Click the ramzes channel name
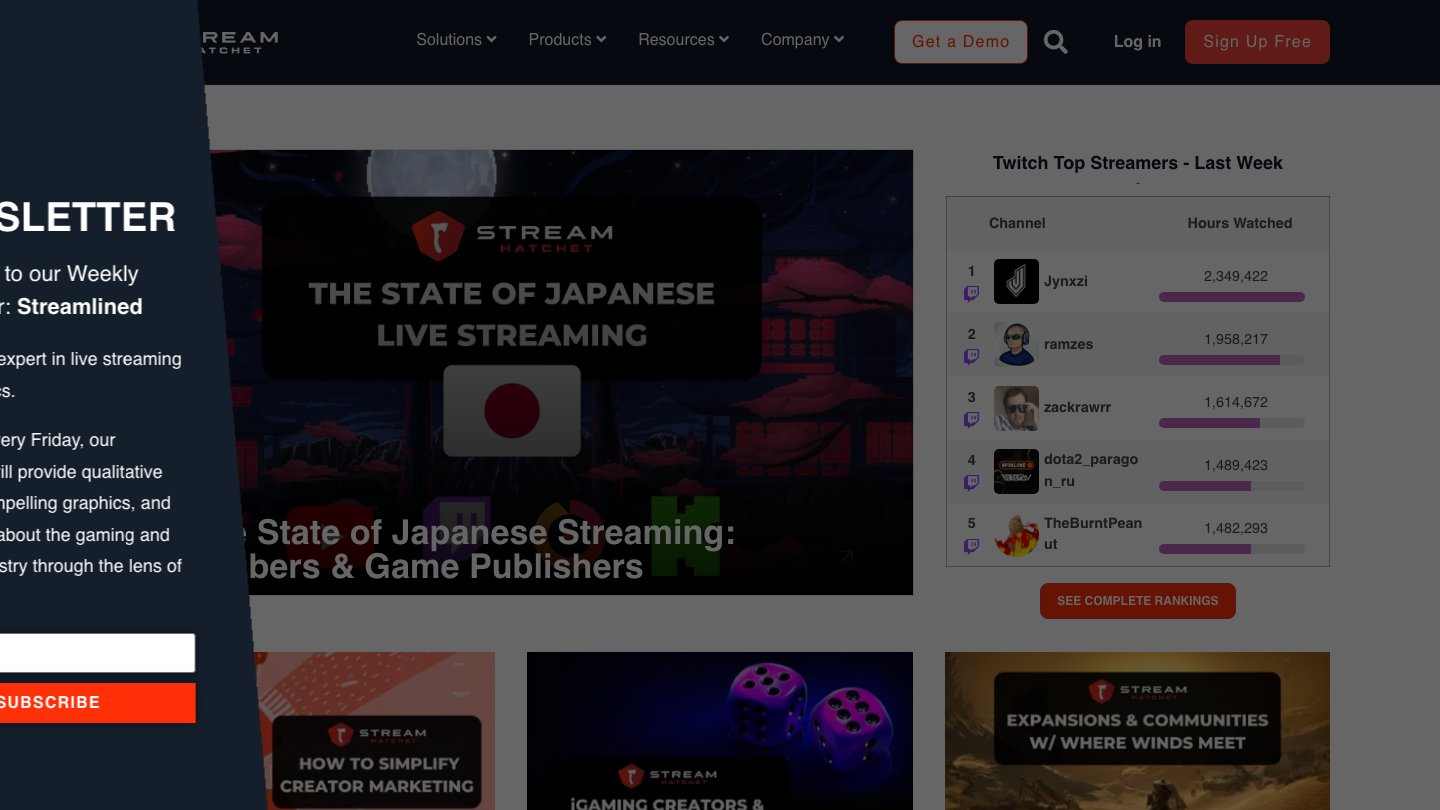 tap(1069, 344)
